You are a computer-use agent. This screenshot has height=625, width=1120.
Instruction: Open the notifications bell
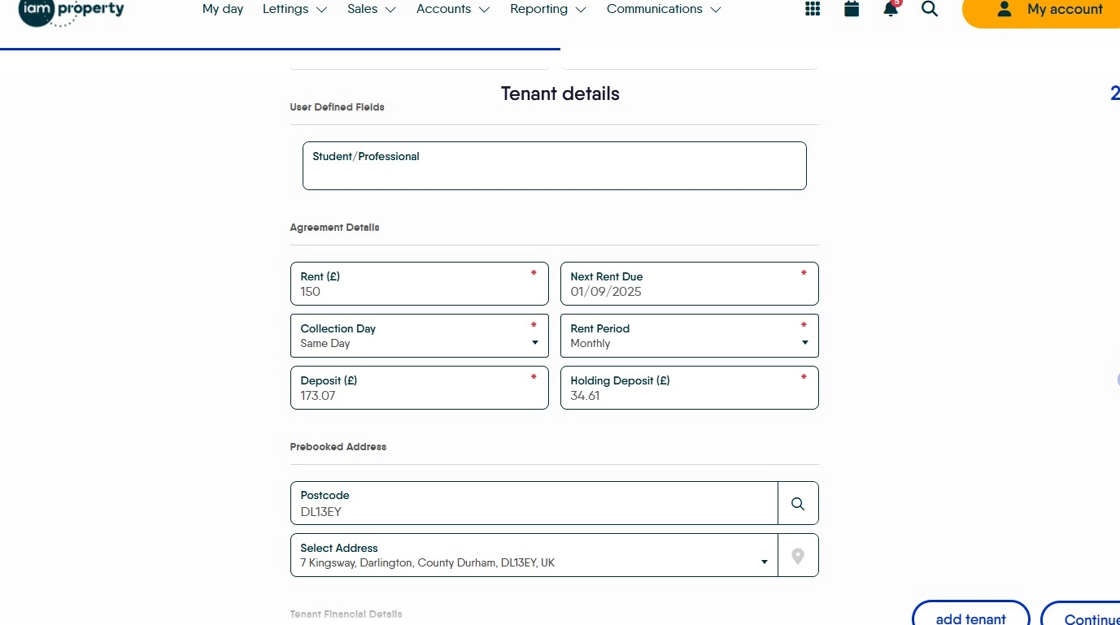pos(890,9)
